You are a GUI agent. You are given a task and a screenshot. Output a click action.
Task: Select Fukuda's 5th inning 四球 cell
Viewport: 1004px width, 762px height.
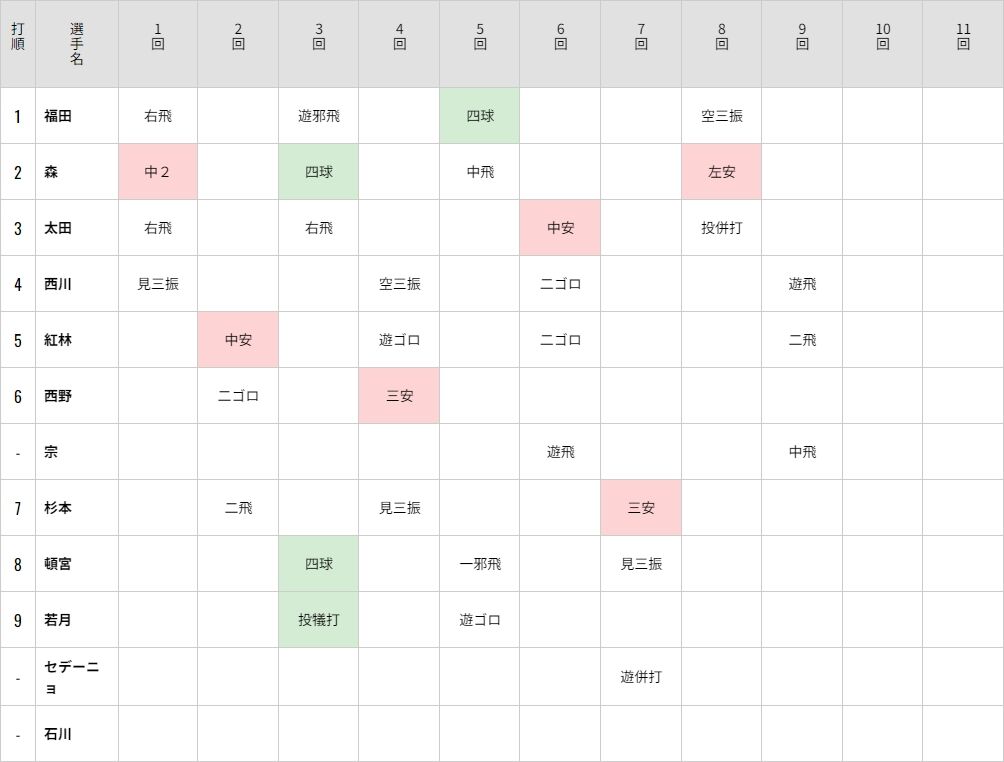[x=480, y=116]
